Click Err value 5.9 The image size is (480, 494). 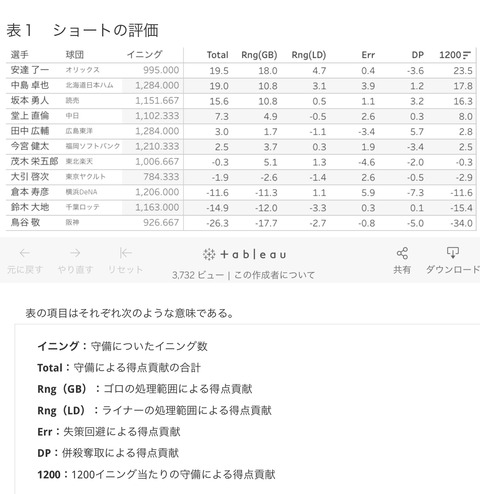pos(368,193)
